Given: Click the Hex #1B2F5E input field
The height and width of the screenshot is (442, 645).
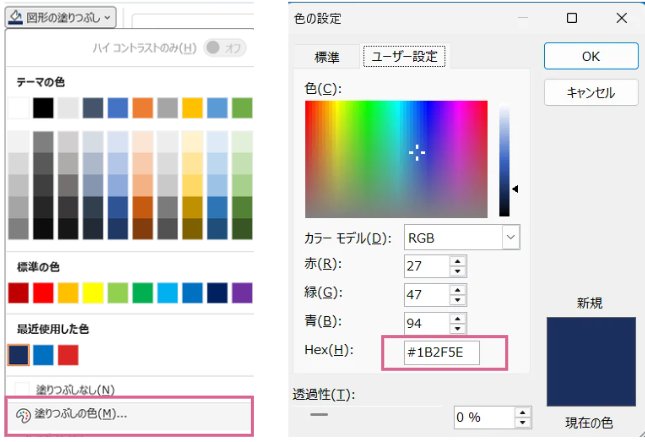Looking at the screenshot, I should coord(442,352).
